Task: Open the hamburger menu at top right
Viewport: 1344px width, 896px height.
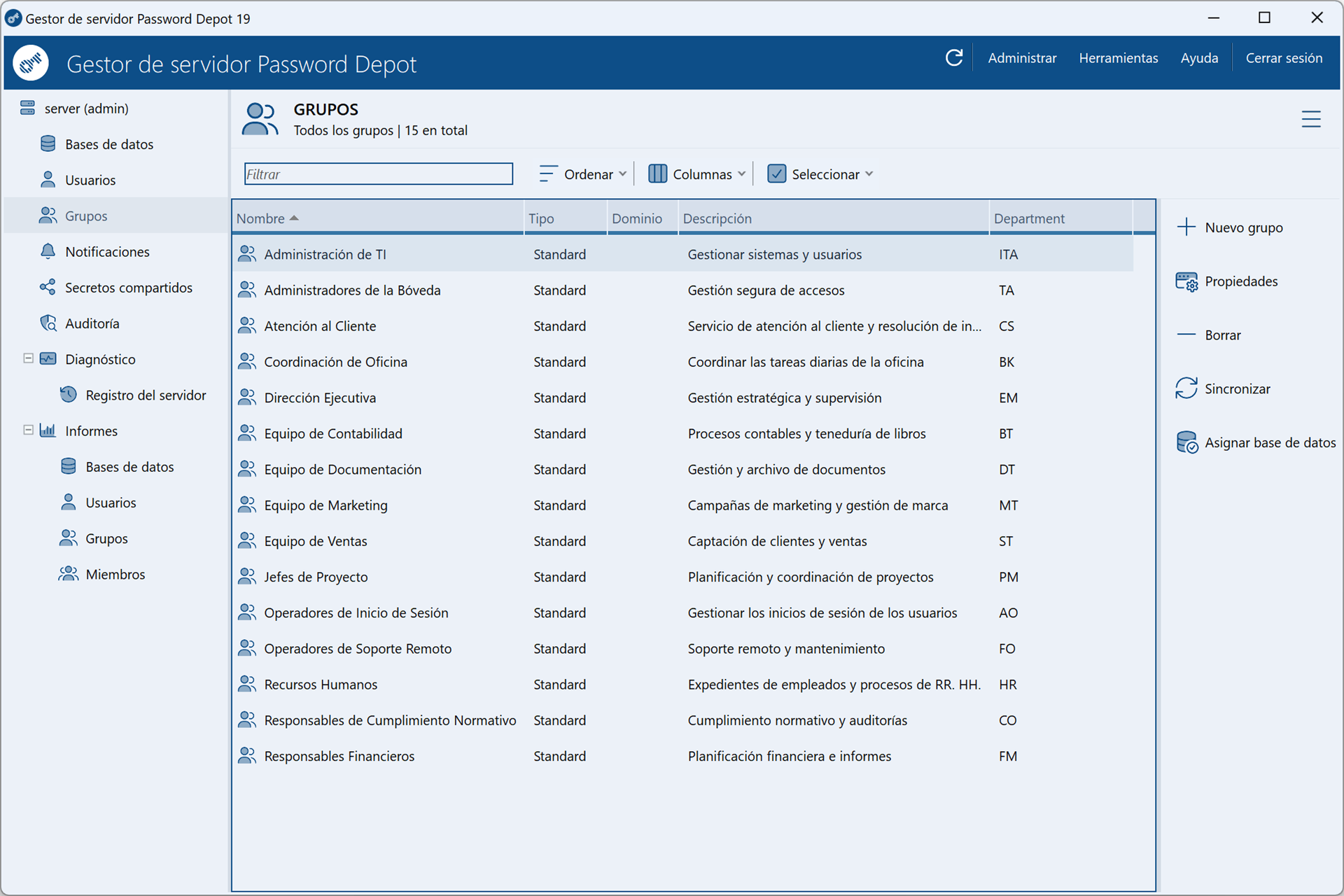Action: pos(1311,119)
